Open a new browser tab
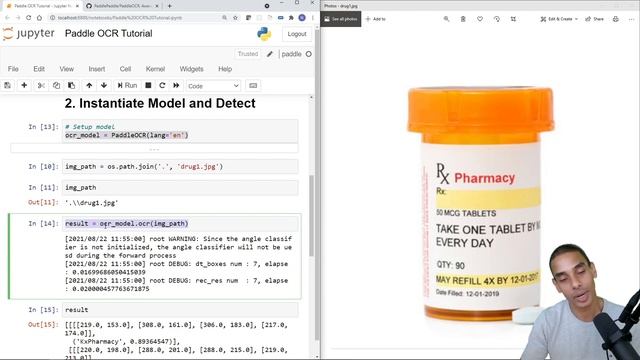640x360 pixels. (169, 6)
